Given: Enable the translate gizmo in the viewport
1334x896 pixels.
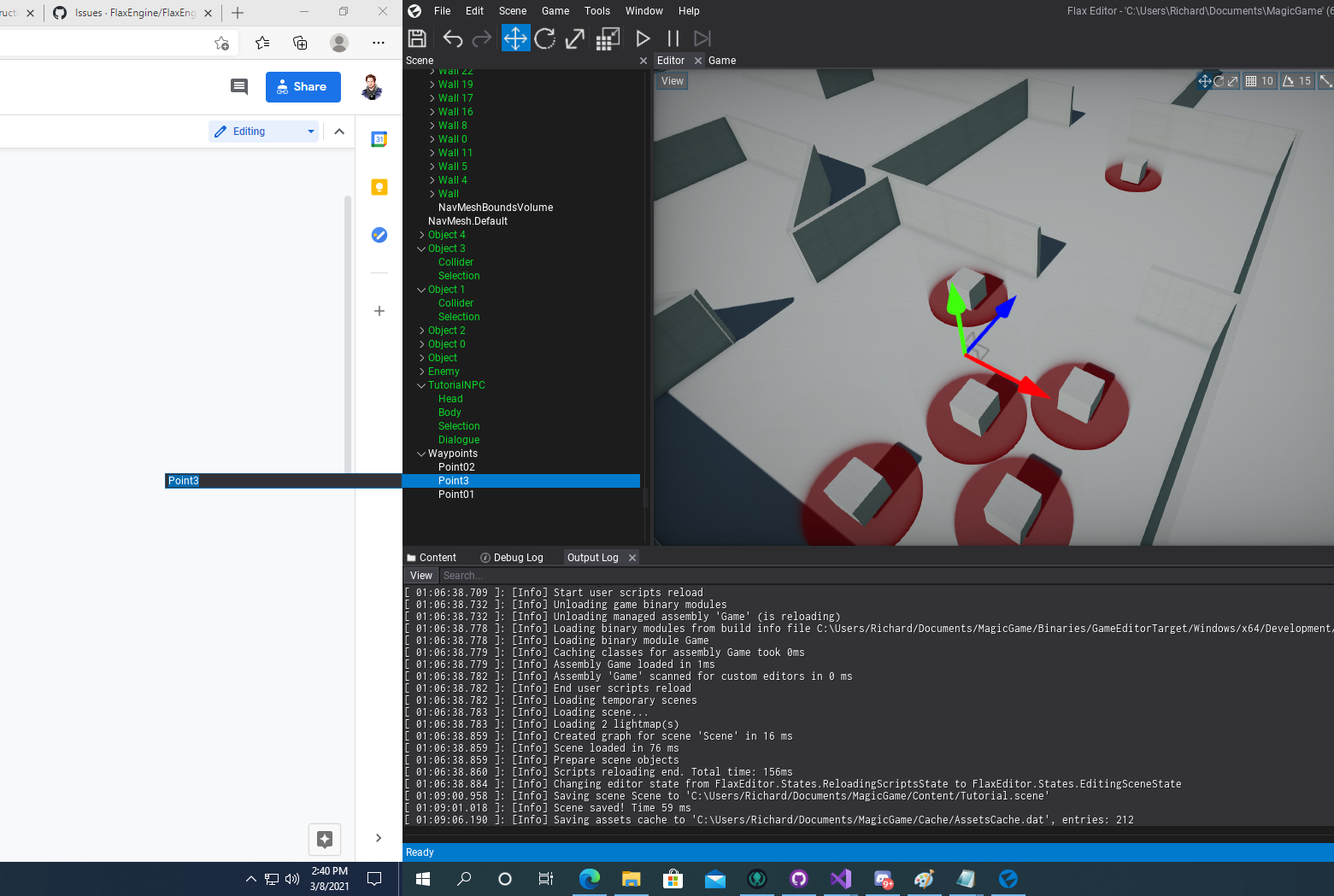Looking at the screenshot, I should pos(1204,80).
